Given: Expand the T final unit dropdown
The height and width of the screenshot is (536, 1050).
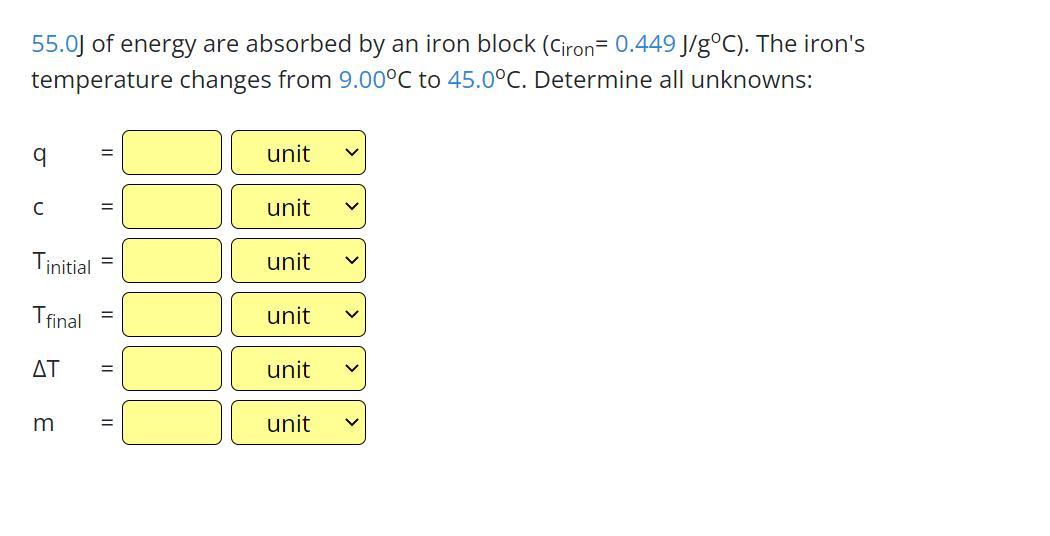Looking at the screenshot, I should (x=298, y=315).
